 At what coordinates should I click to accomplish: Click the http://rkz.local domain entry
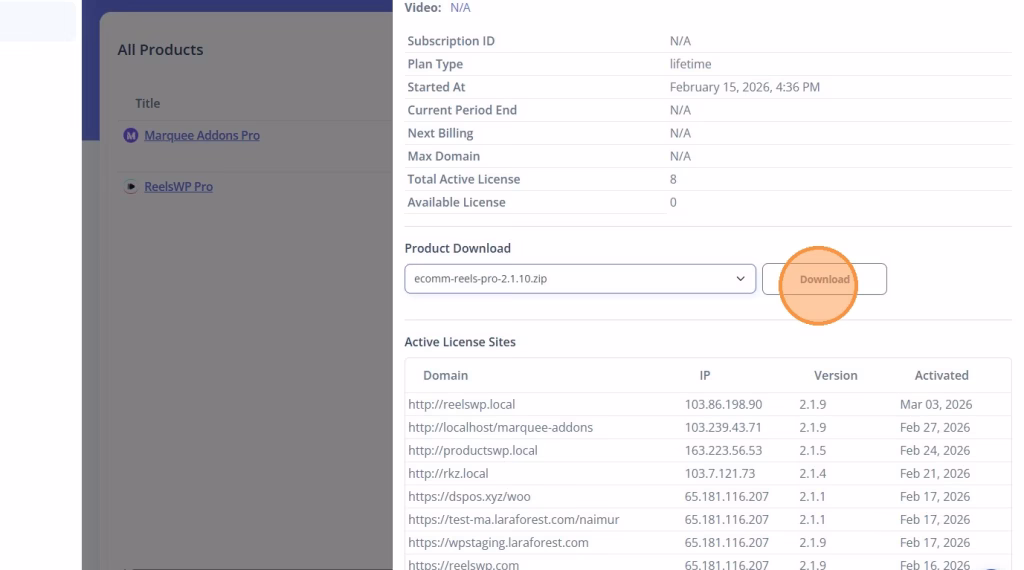coord(448,474)
